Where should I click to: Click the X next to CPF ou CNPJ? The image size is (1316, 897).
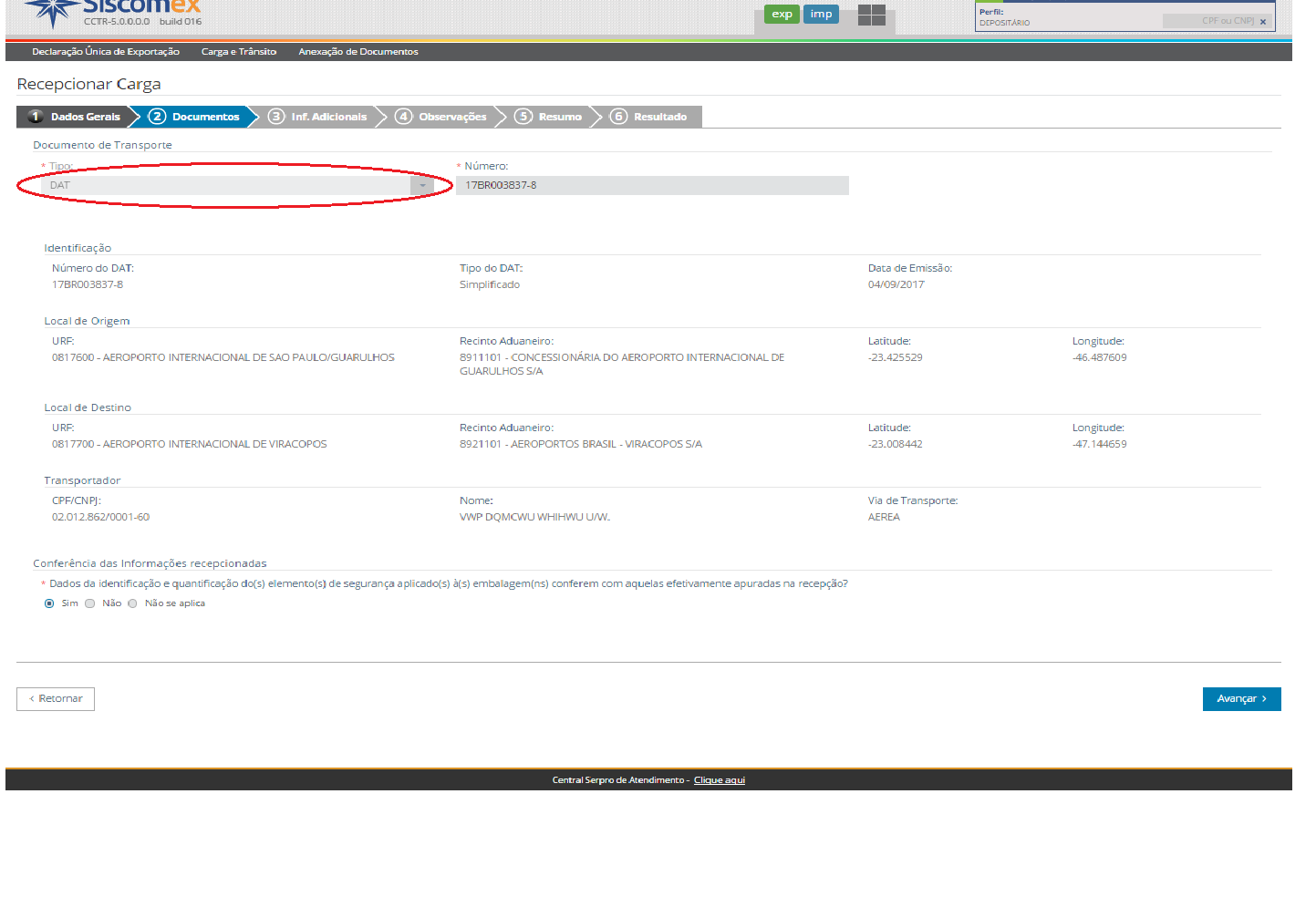(1263, 22)
